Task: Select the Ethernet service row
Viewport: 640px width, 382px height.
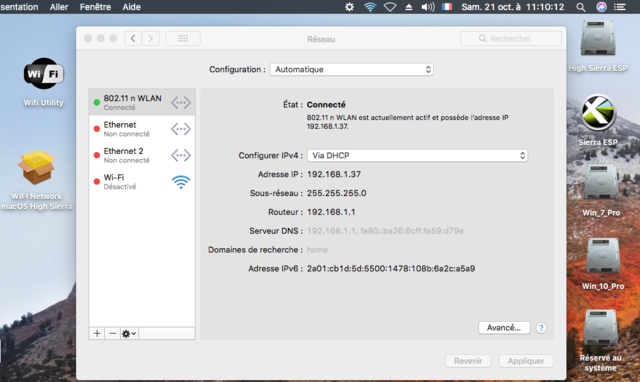Action: pyautogui.click(x=142, y=129)
